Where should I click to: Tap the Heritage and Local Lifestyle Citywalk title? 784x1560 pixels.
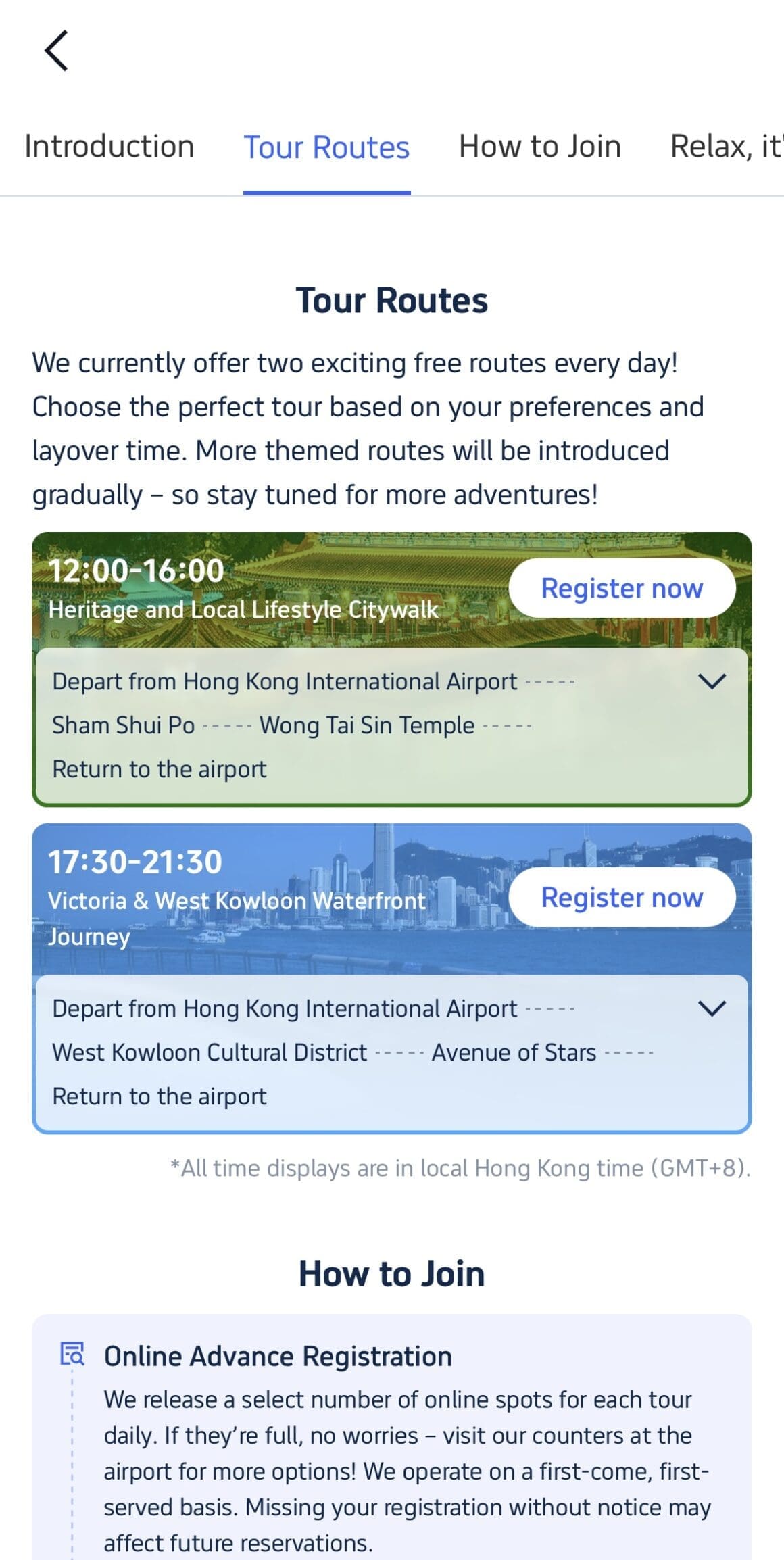coord(243,610)
